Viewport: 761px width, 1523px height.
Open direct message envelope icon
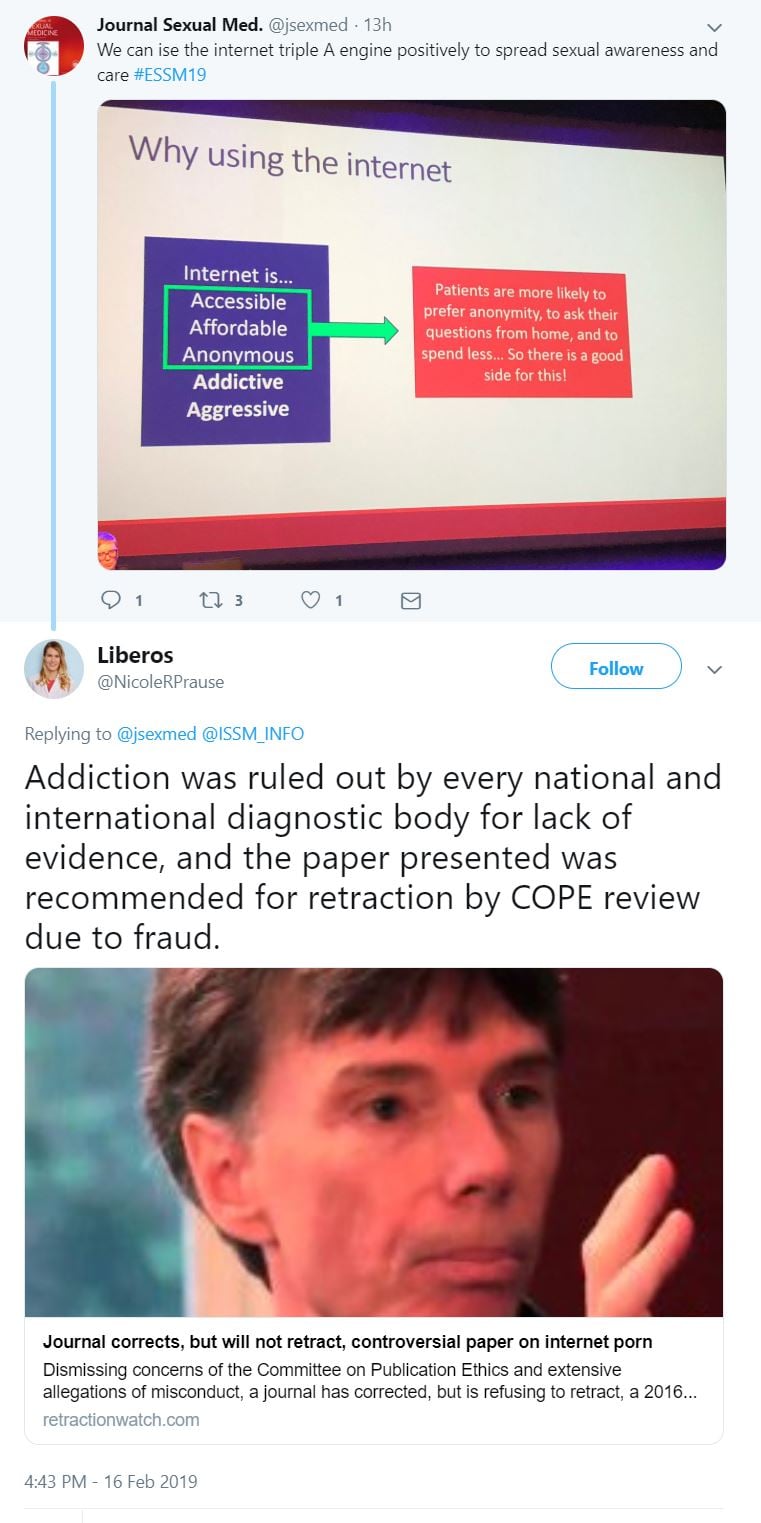coord(410,600)
